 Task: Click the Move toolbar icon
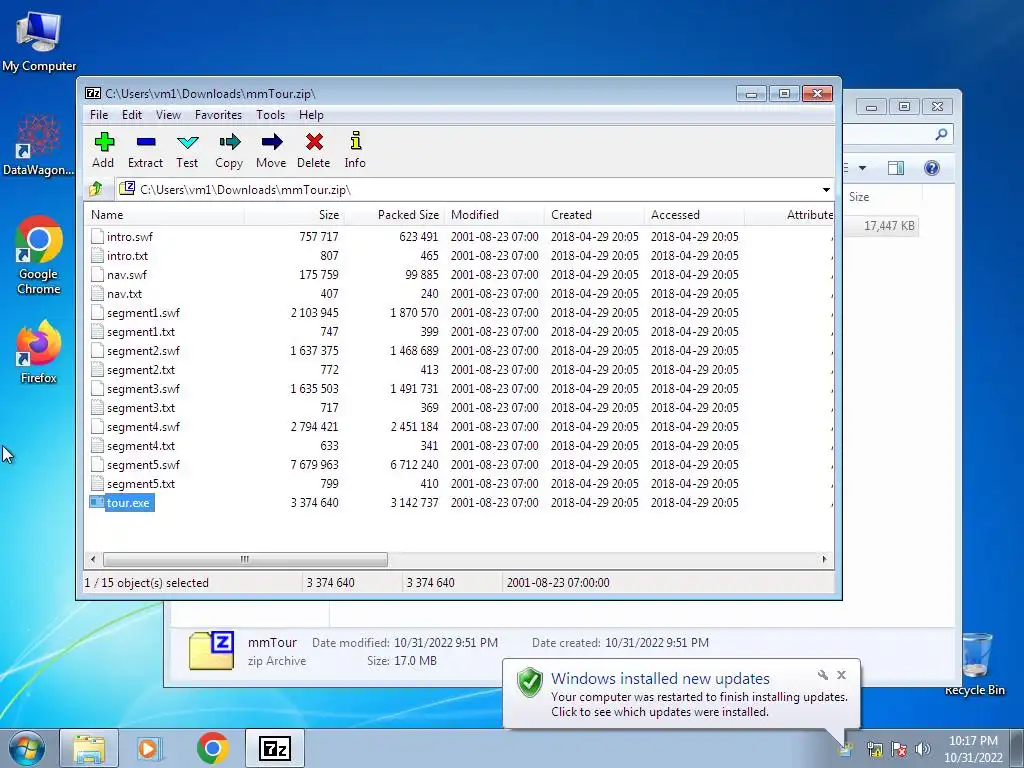pyautogui.click(x=272, y=142)
